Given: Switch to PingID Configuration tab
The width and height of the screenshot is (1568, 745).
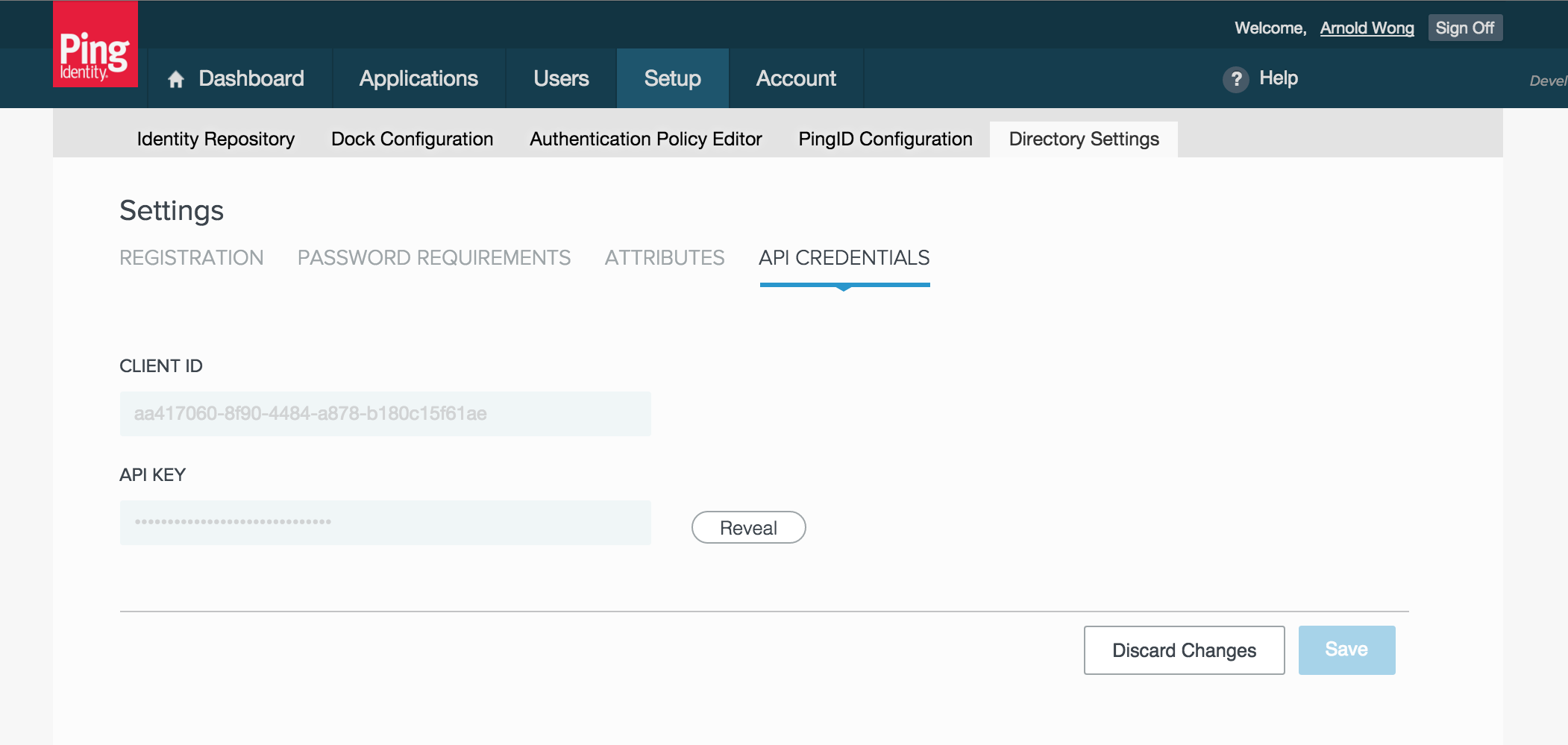Looking at the screenshot, I should click(x=885, y=139).
